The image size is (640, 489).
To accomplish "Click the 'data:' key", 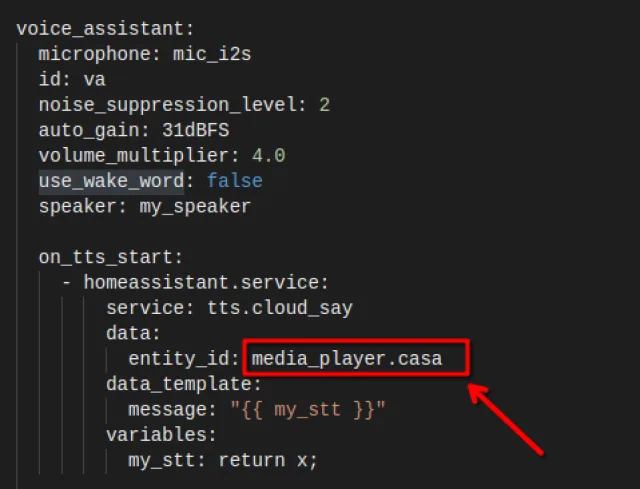I will click(133, 333).
